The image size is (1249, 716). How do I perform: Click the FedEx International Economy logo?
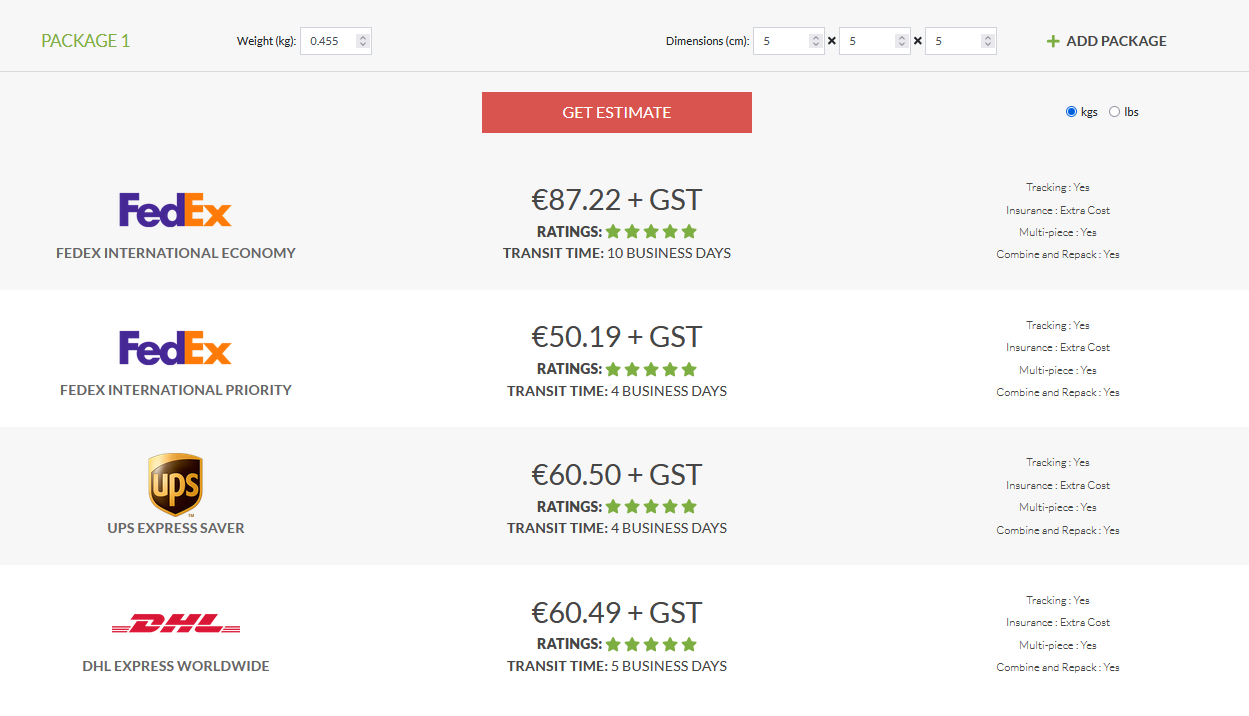point(175,210)
